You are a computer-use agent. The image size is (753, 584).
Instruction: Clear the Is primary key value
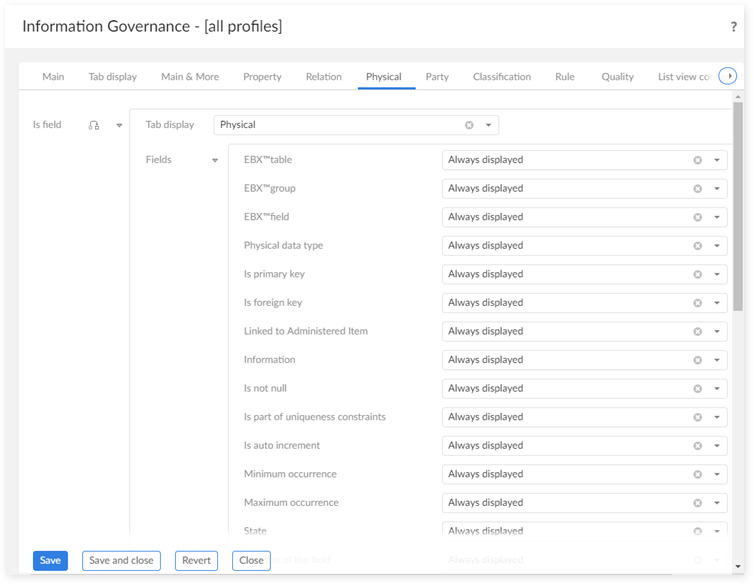[698, 274]
